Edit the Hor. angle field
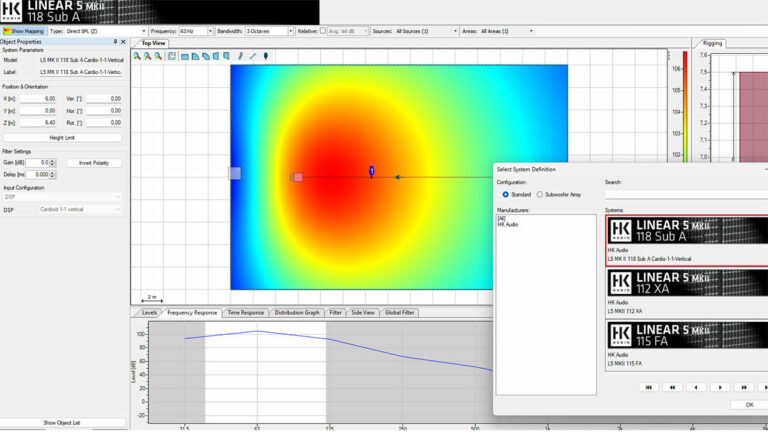 pyautogui.click(x=104, y=111)
